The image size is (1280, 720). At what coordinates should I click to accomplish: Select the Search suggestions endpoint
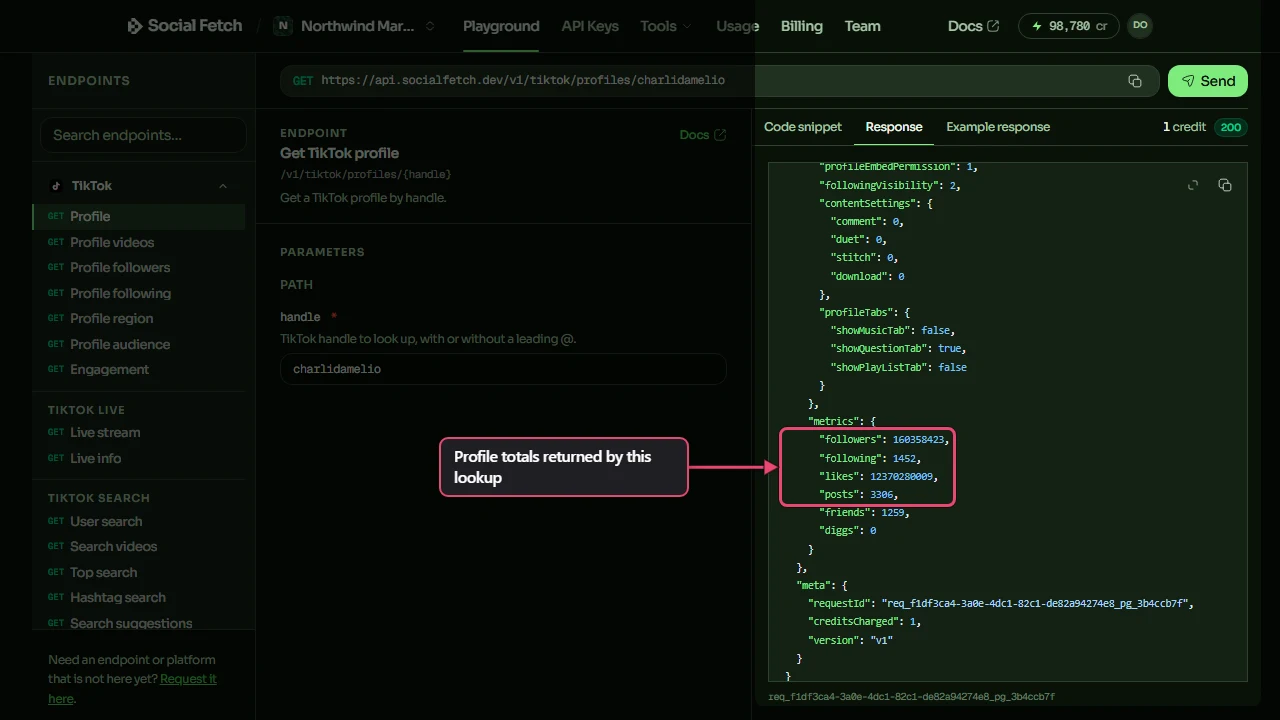click(x=139, y=623)
